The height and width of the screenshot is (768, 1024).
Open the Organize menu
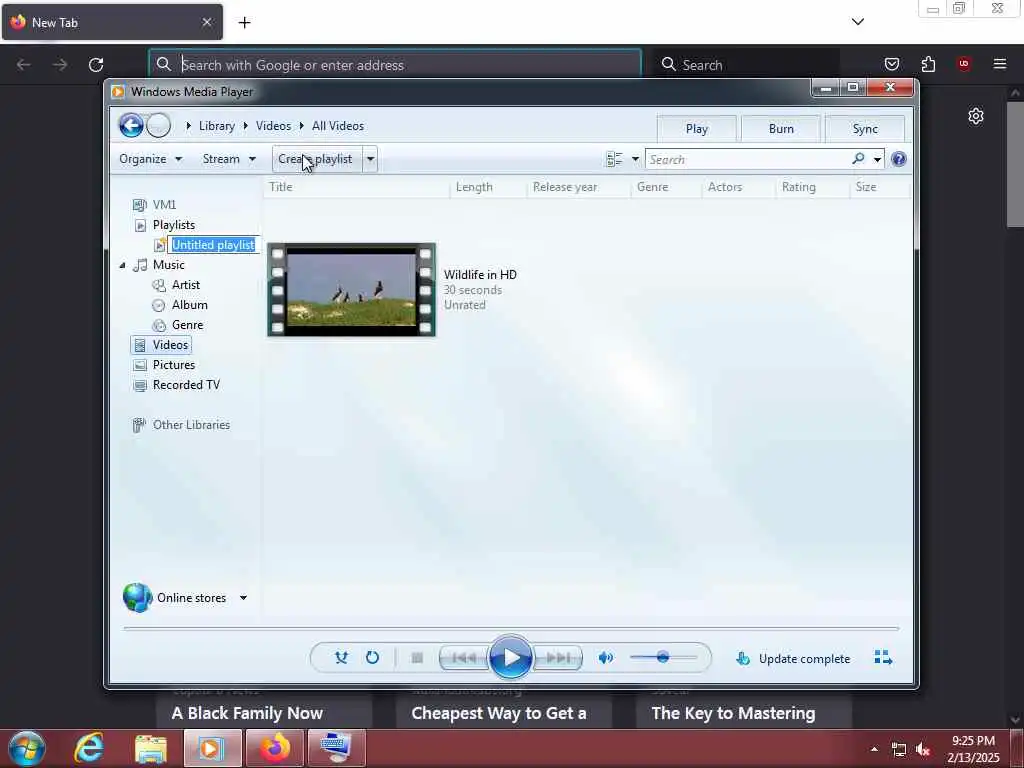click(x=150, y=159)
